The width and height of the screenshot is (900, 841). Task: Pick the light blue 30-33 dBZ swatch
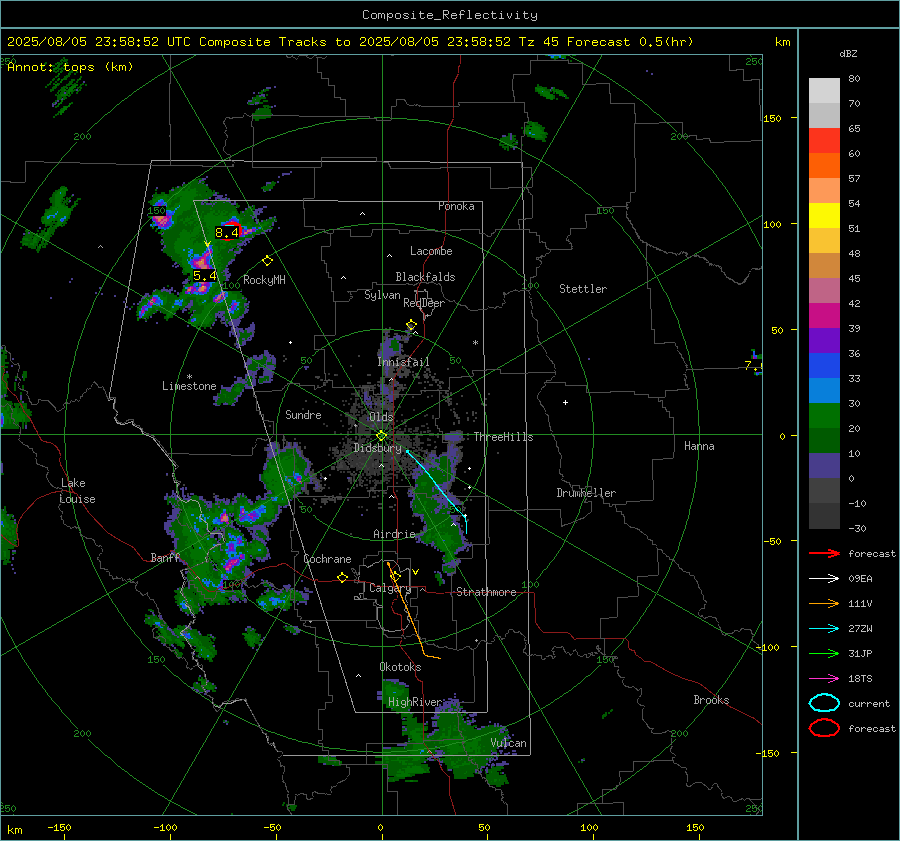pos(824,391)
